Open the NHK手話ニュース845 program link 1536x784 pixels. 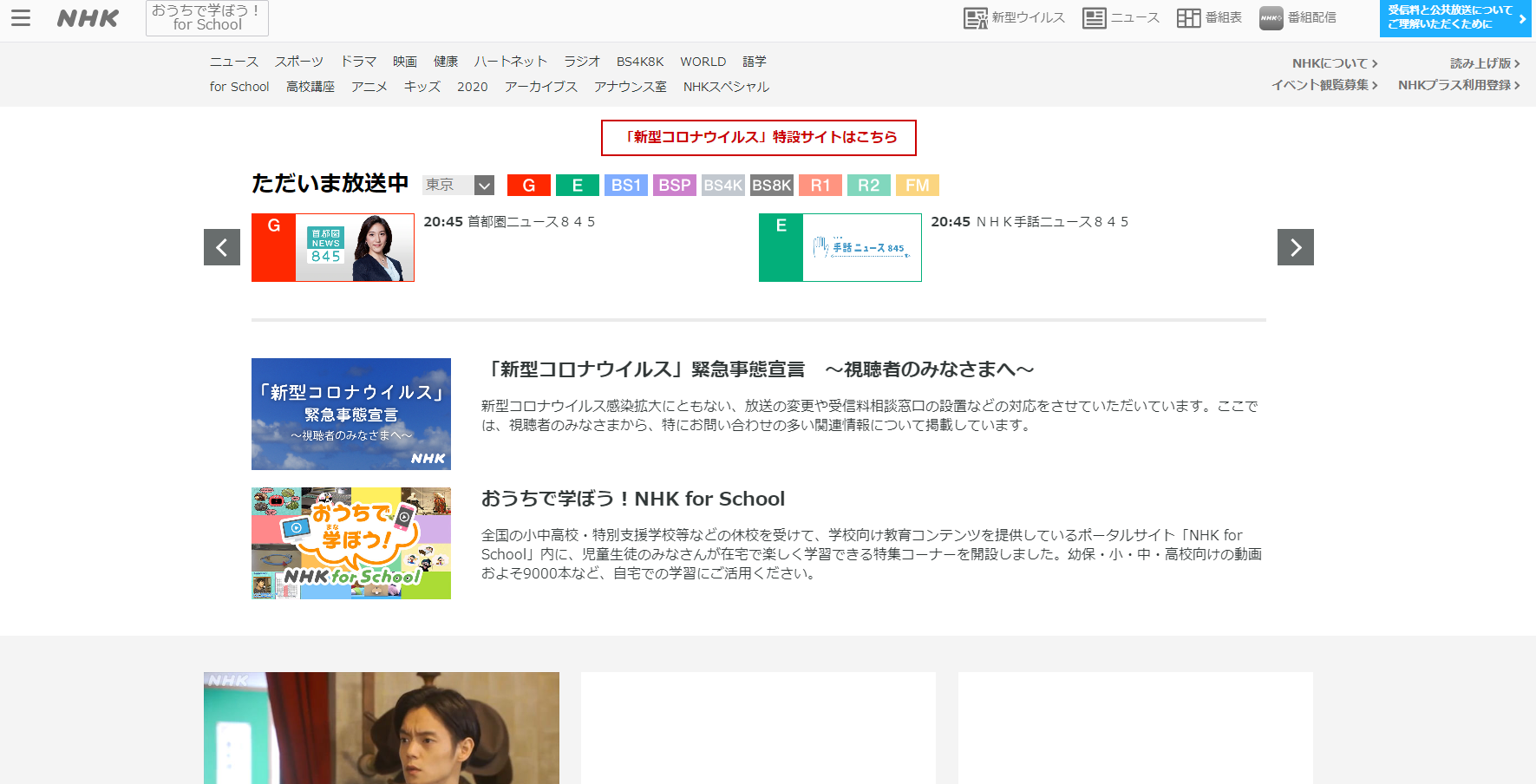coord(1029,222)
